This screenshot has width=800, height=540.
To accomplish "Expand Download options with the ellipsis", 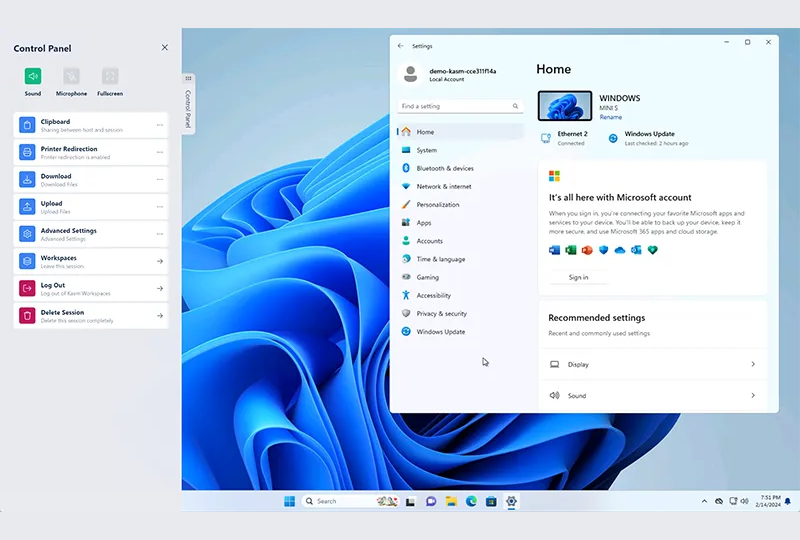I will click(160, 180).
